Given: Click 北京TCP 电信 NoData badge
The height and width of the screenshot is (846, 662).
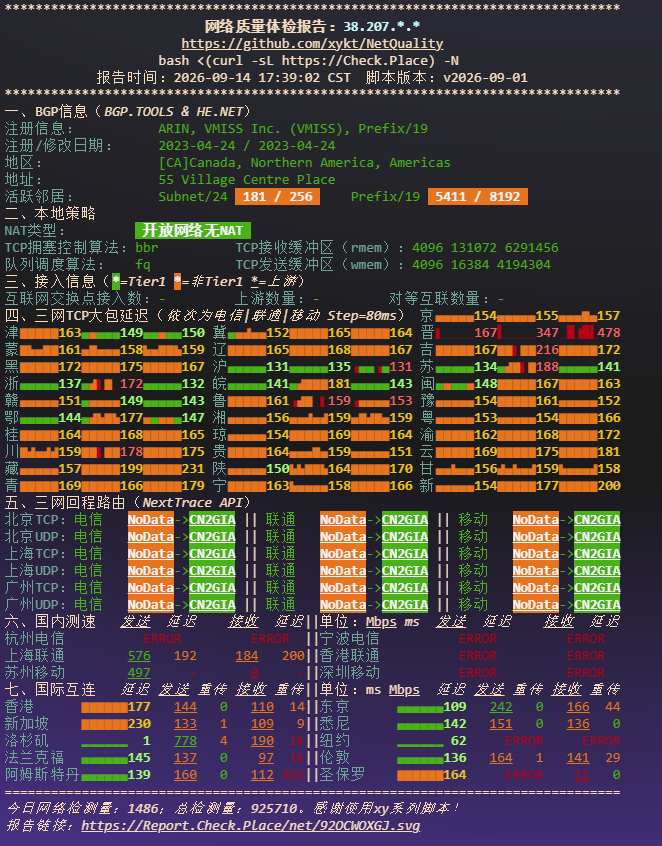Looking at the screenshot, I should pyautogui.click(x=151, y=520).
